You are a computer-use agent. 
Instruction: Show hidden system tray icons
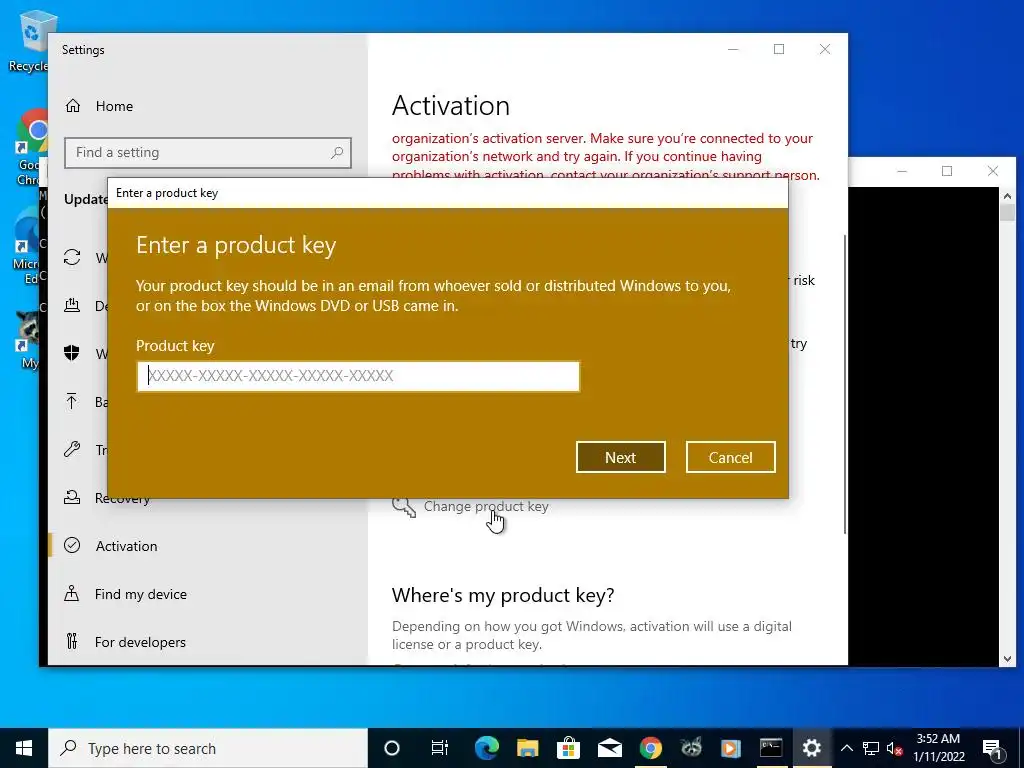(846, 748)
